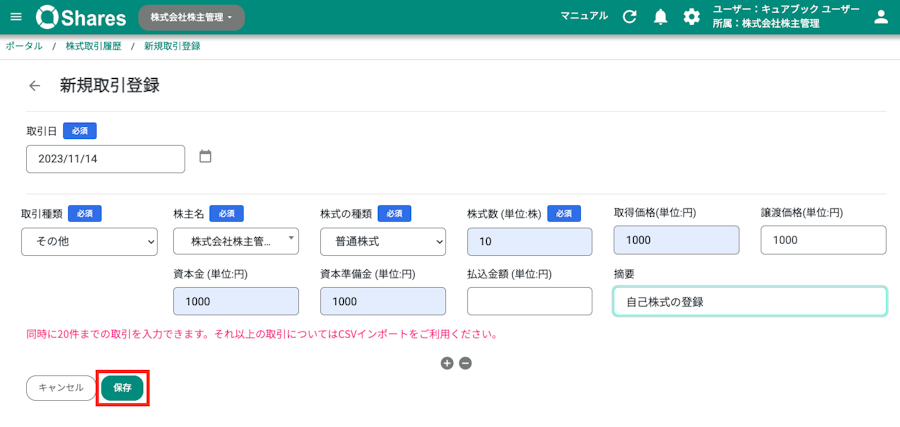Go to ポータル breadcrumb link
This screenshot has width=900, height=427.
24,46
